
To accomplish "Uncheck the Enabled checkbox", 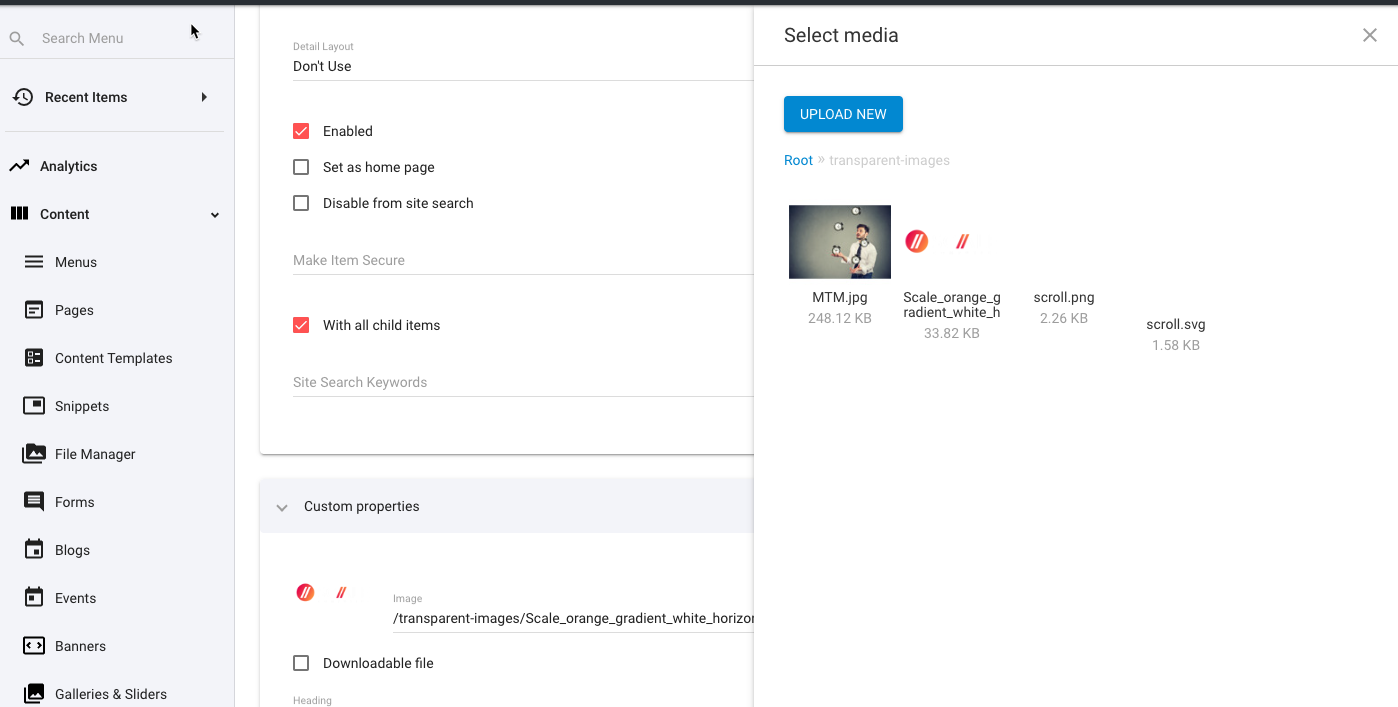I will [x=301, y=131].
